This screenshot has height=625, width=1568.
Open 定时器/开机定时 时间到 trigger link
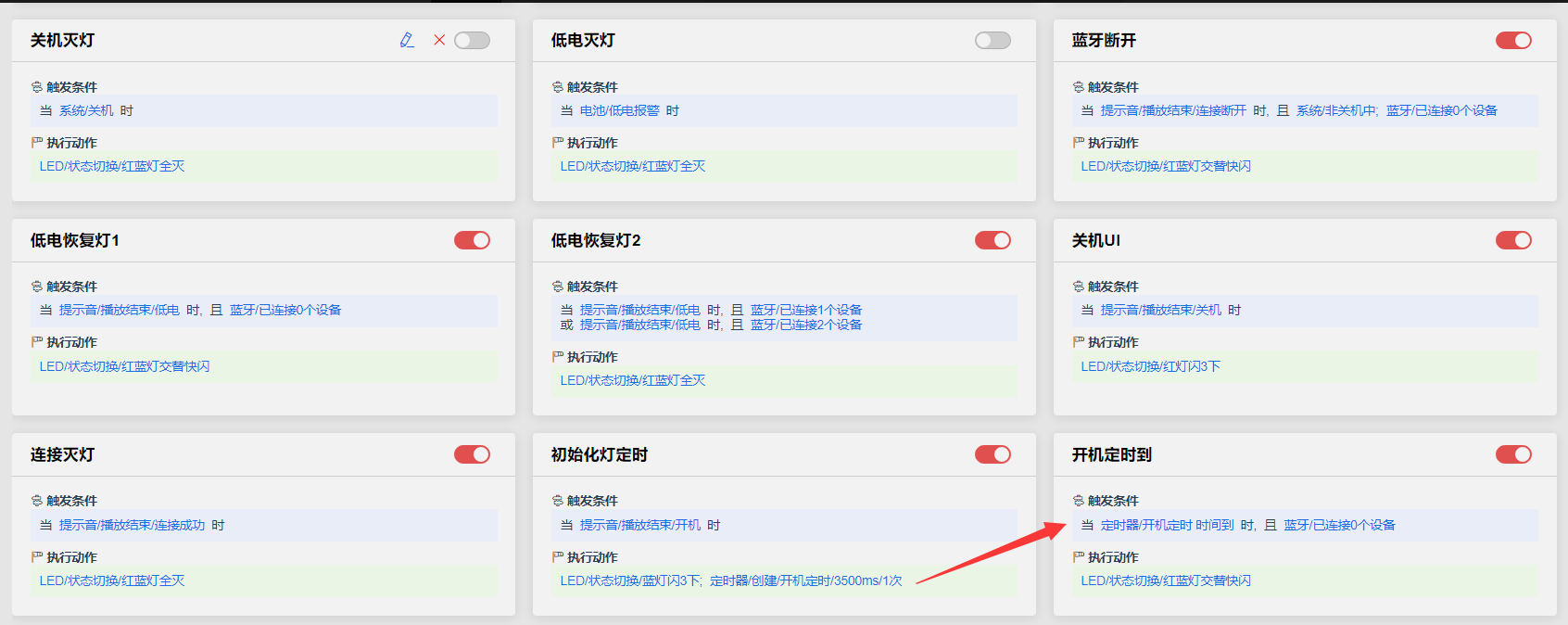pos(1168,525)
